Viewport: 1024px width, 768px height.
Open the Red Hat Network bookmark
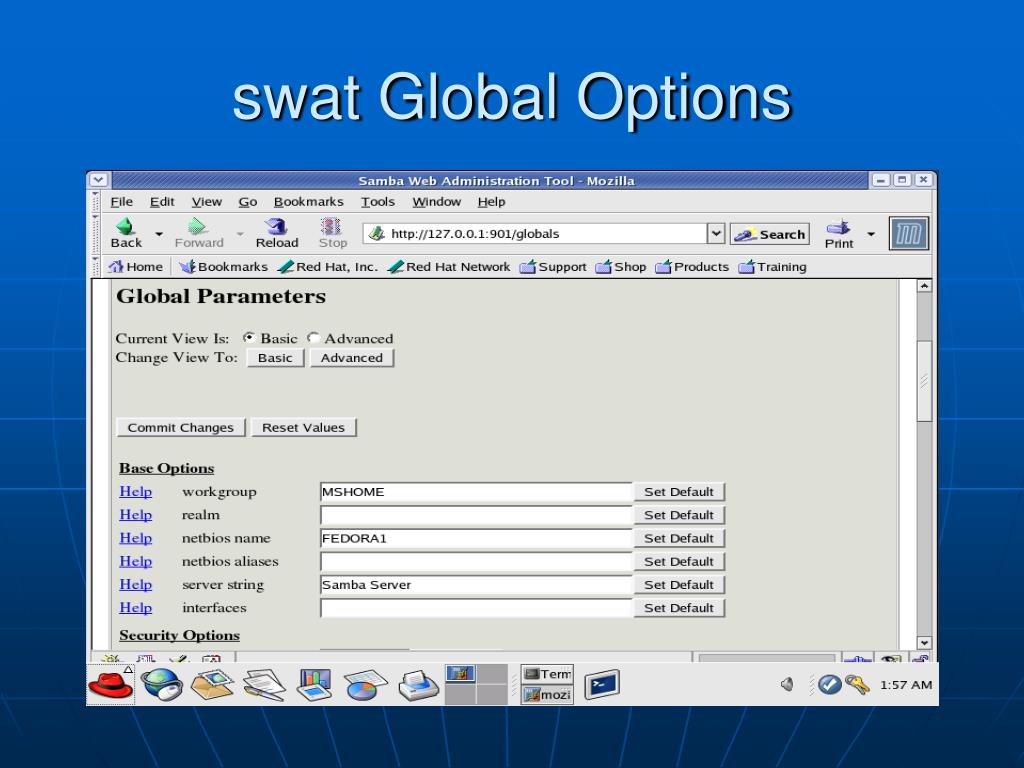click(x=449, y=266)
